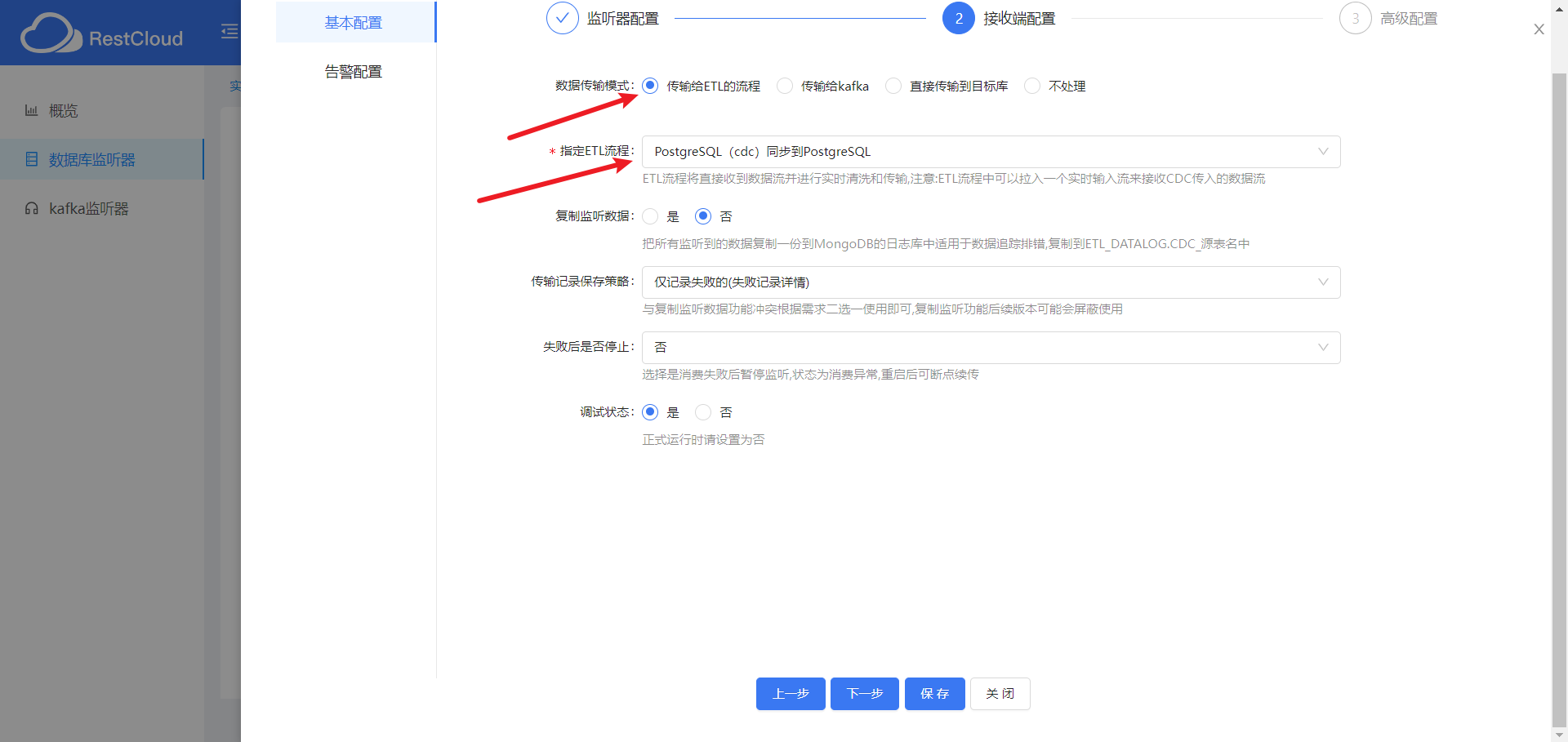
Task: Click the step 2 number circle
Action: 958,18
